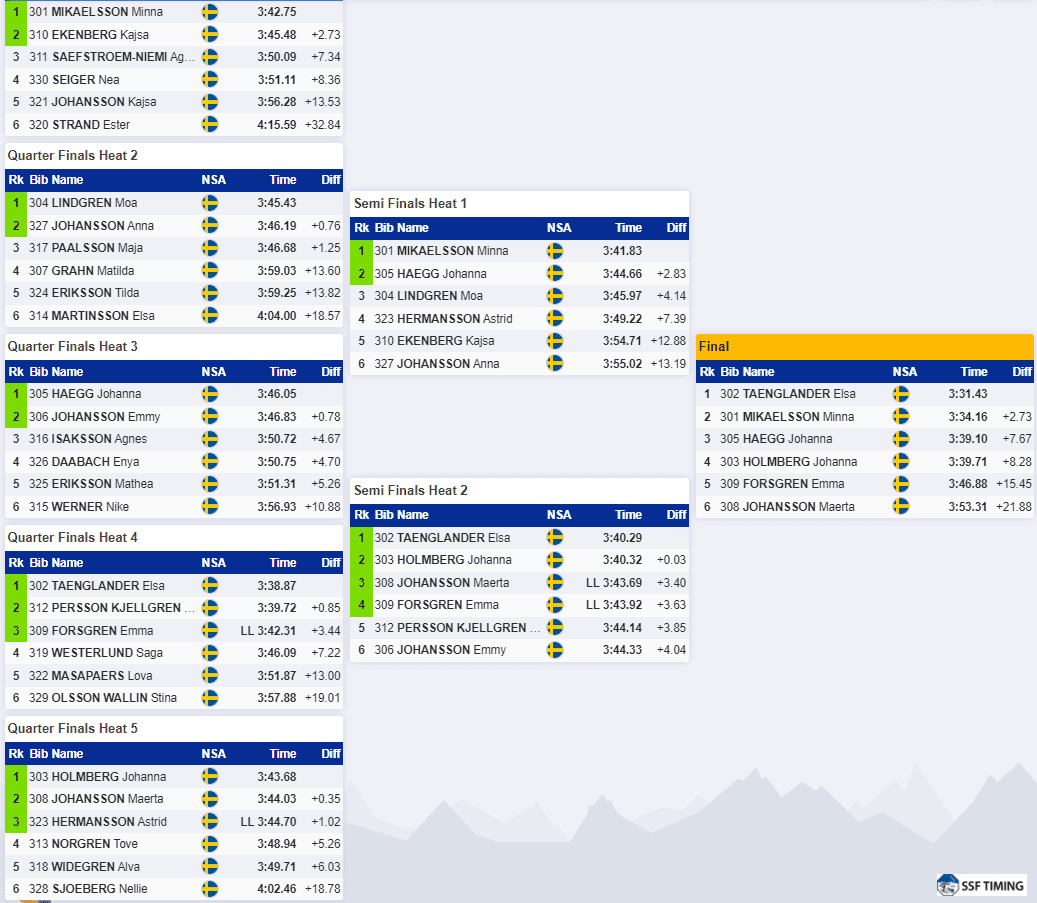Click Time column header in Final table
This screenshot has height=903, width=1037.
[974, 372]
